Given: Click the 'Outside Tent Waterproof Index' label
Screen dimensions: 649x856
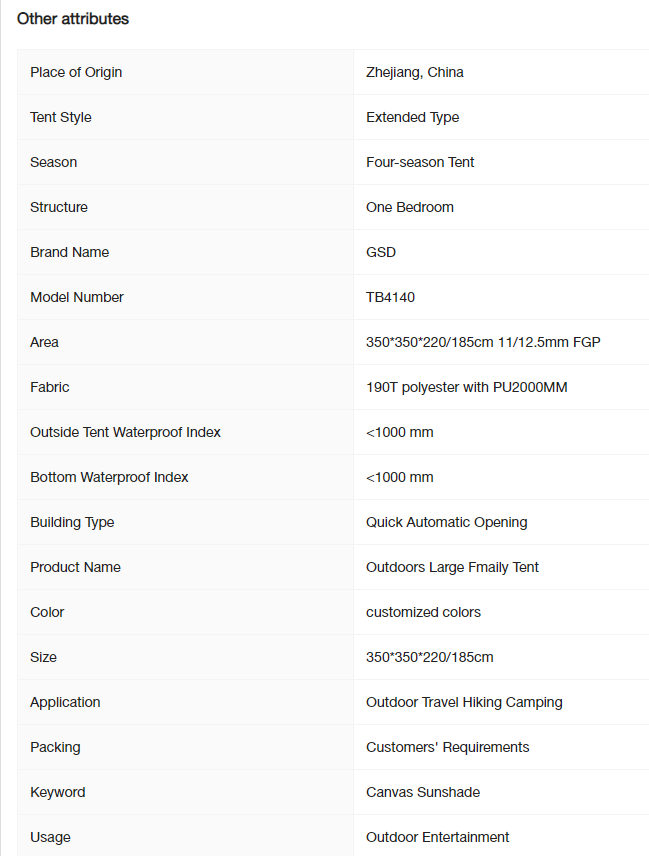Looking at the screenshot, I should (x=125, y=432).
